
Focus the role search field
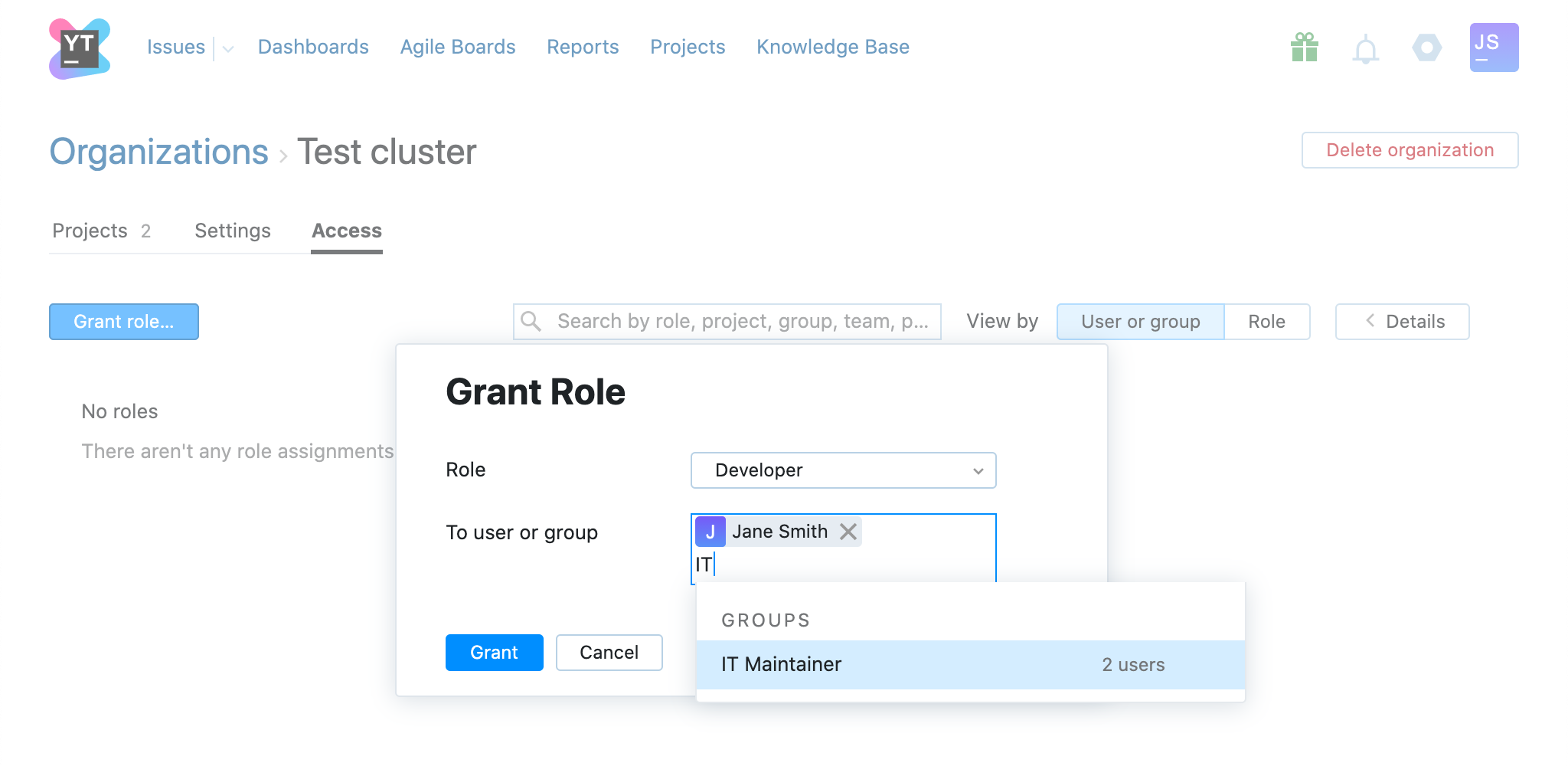coord(741,322)
